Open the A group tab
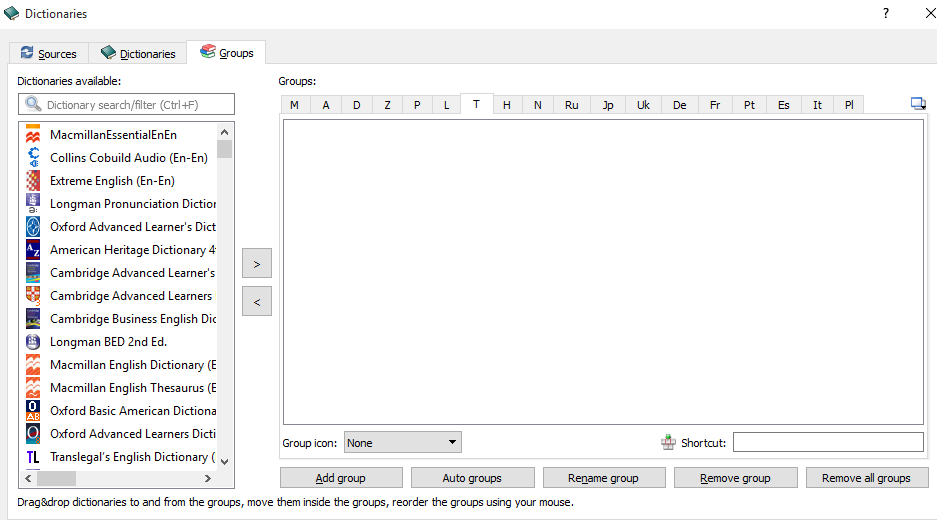Viewport: 937px width, 520px height. click(x=326, y=105)
